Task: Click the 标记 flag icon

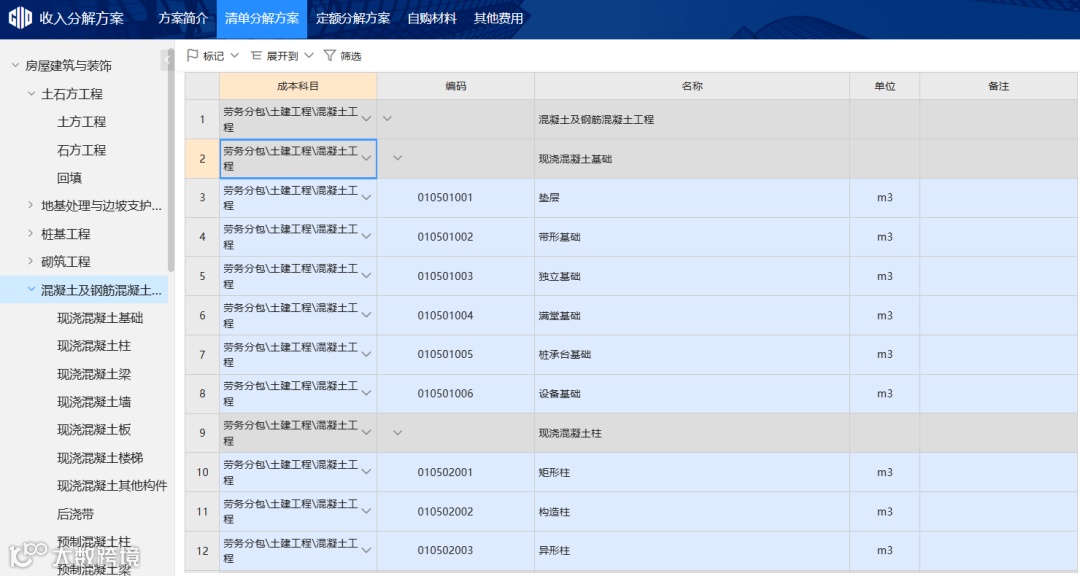Action: [193, 55]
